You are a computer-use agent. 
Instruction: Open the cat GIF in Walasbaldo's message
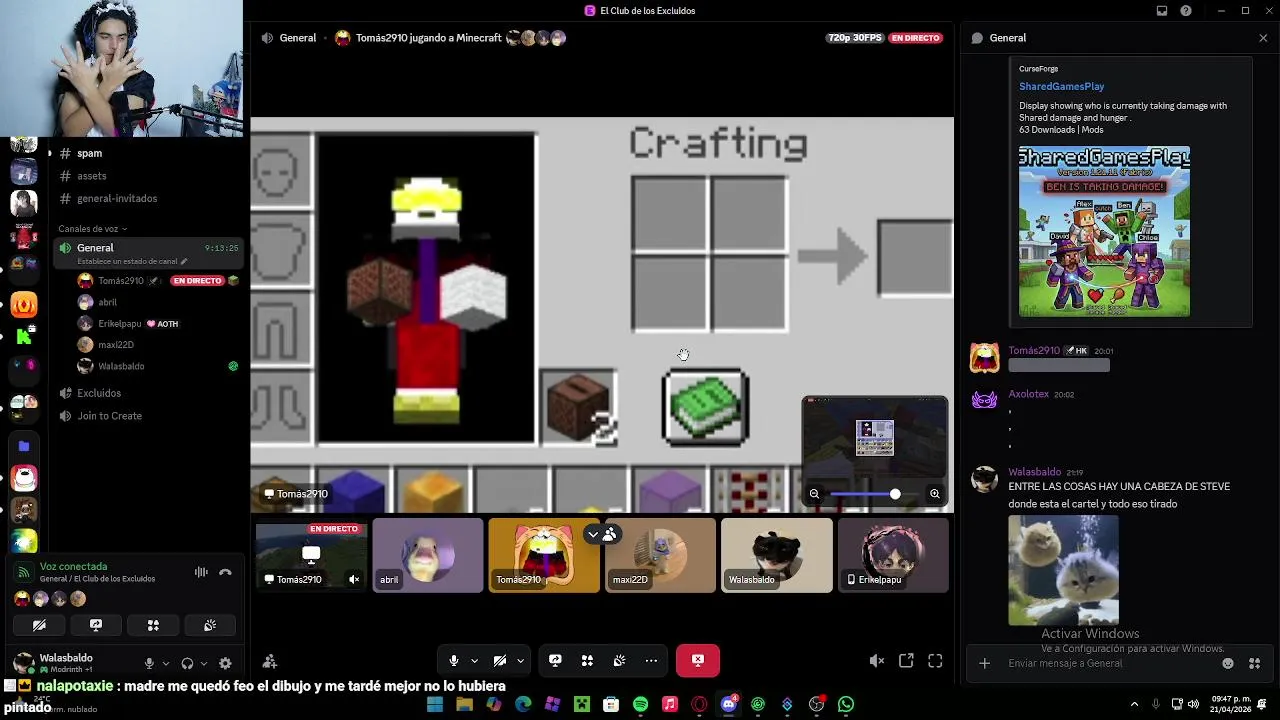[x=1063, y=570]
